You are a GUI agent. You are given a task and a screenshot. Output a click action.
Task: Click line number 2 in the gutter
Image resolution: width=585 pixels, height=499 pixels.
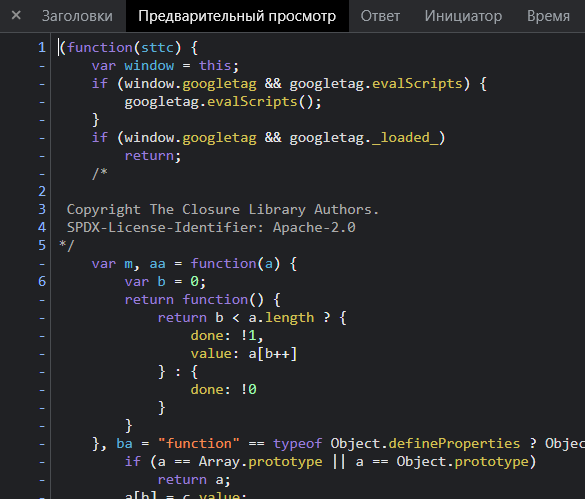42,191
